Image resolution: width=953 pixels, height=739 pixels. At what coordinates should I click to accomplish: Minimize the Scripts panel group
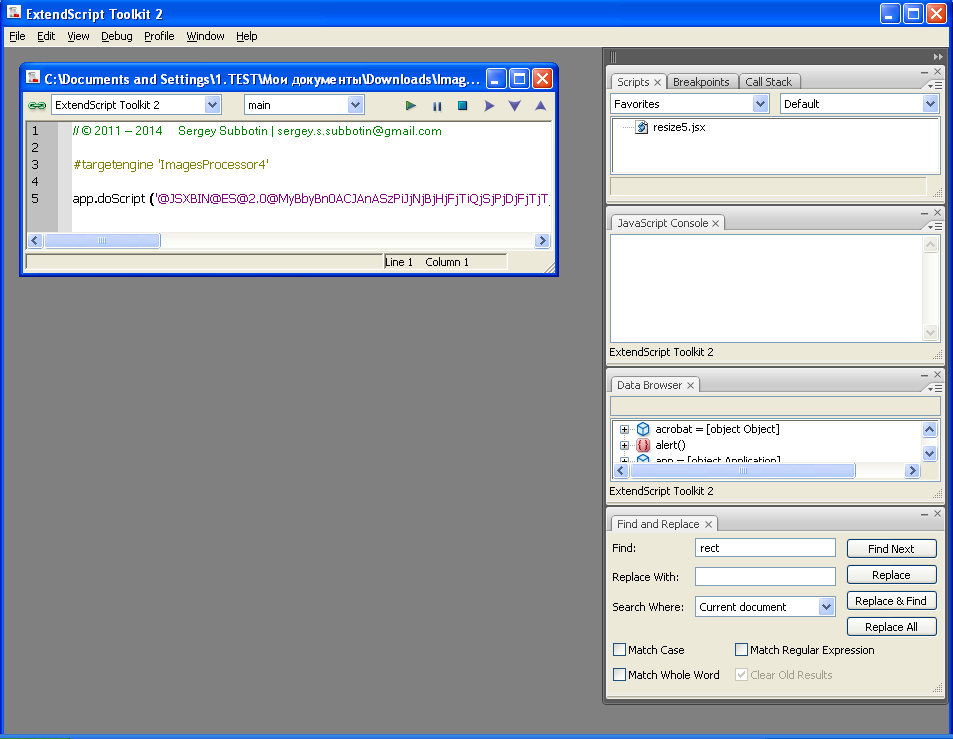pyautogui.click(x=924, y=72)
